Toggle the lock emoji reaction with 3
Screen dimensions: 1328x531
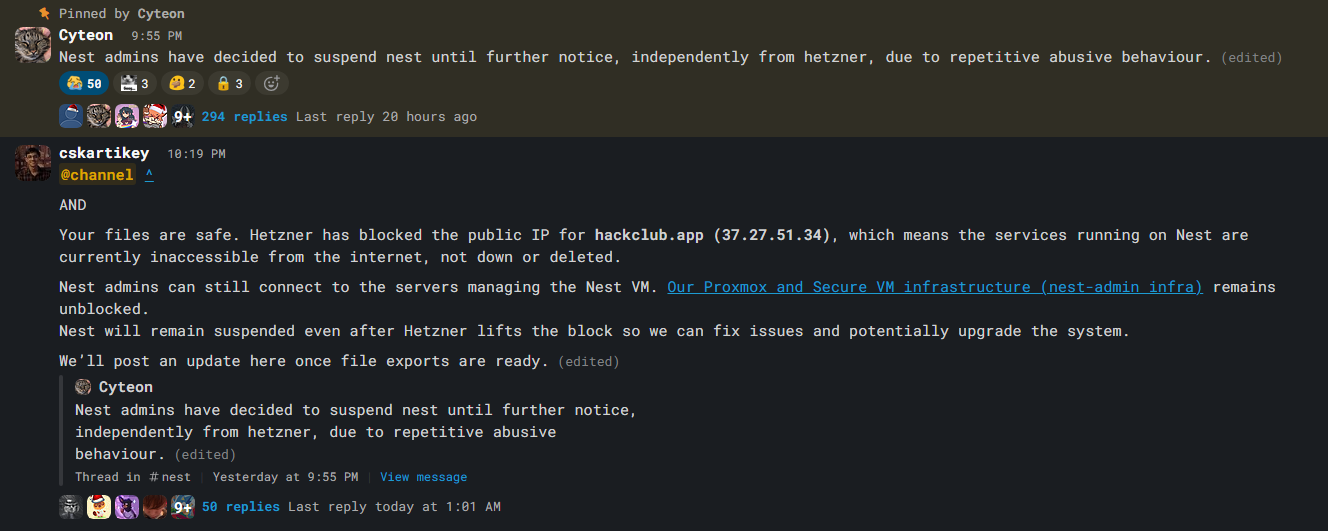[230, 84]
